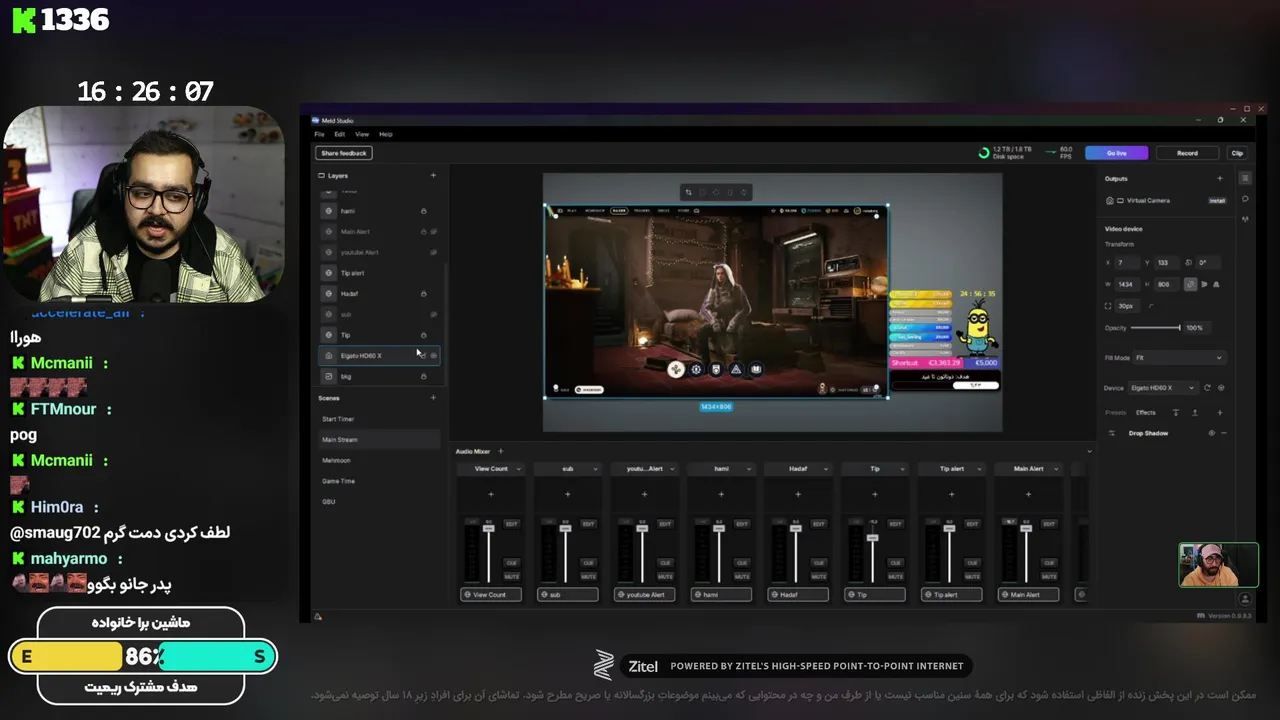Click the Tip alert layer icon

click(x=329, y=273)
